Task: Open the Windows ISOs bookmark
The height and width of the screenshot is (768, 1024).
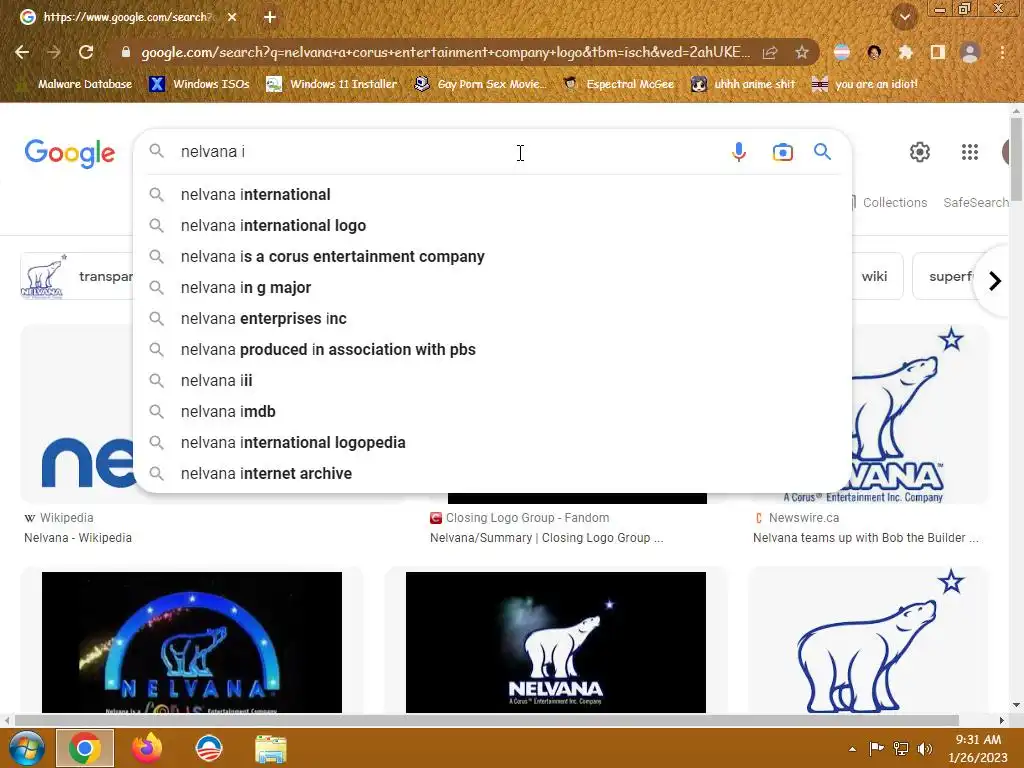Action: click(200, 84)
